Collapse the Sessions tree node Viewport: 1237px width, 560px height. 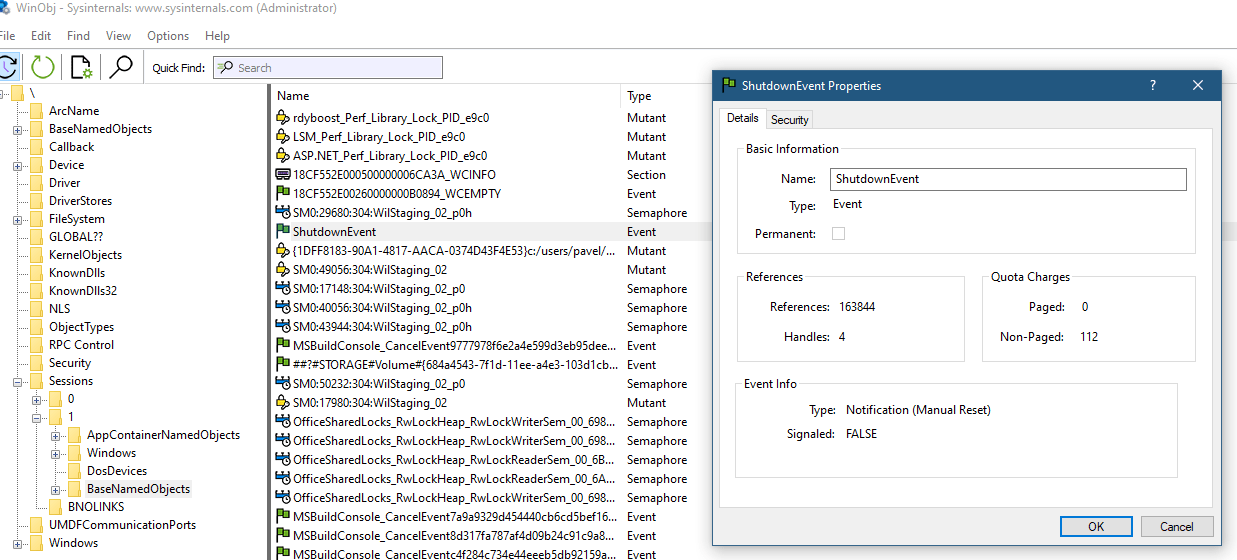pos(18,381)
